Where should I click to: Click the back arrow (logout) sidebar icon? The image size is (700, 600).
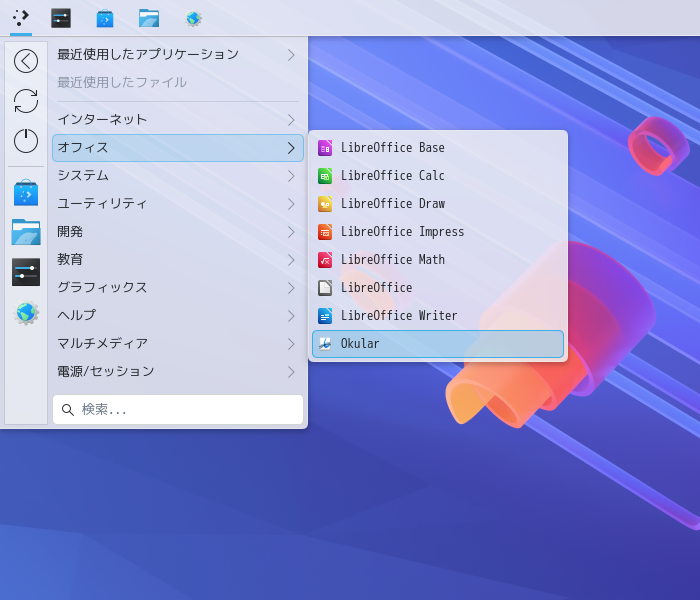[x=26, y=61]
